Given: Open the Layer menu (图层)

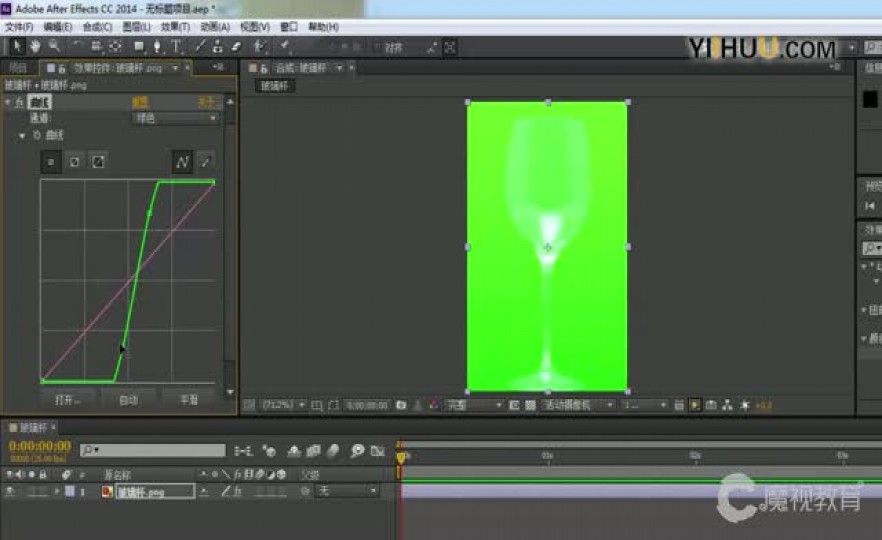Looking at the screenshot, I should coord(136,27).
